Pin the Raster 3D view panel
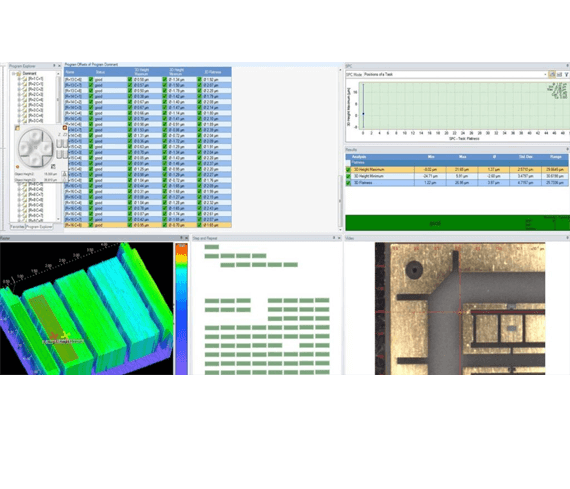Image resolution: width=570 pixels, height=489 pixels. [x=181, y=238]
